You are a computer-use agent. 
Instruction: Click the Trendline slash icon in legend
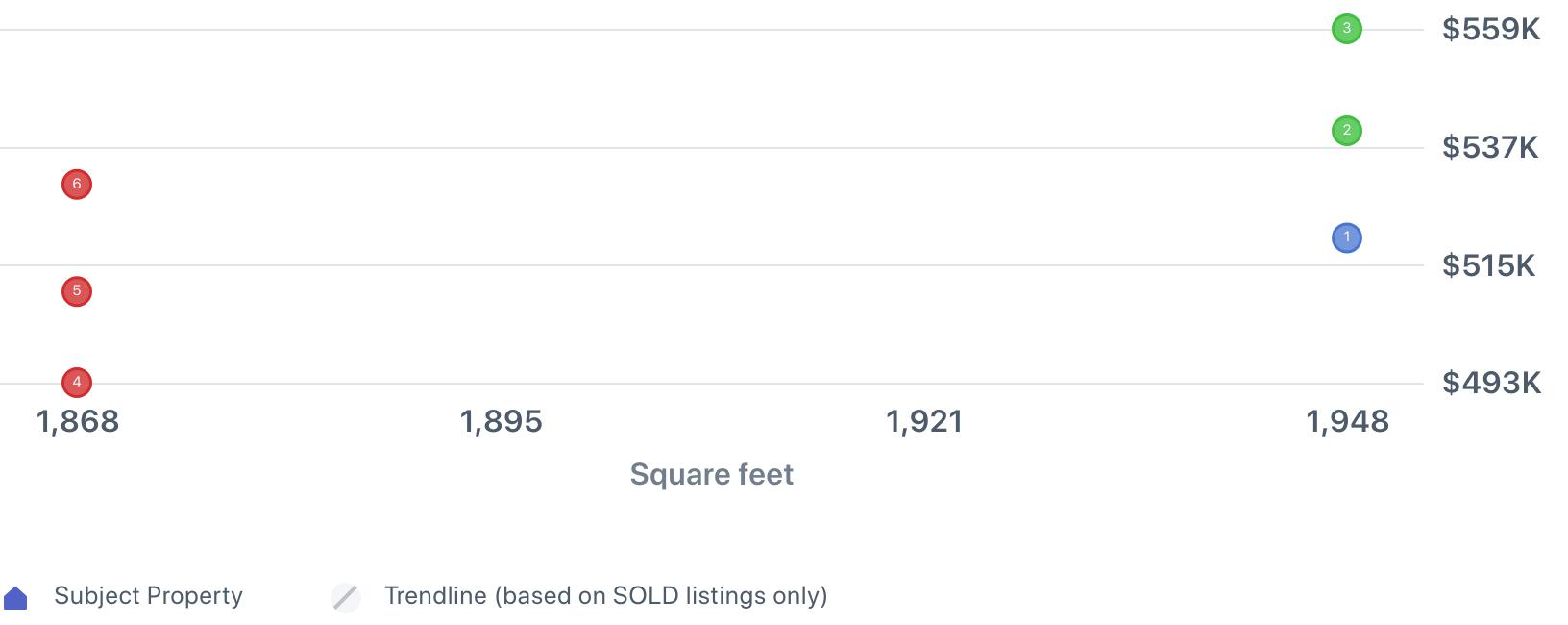click(346, 597)
